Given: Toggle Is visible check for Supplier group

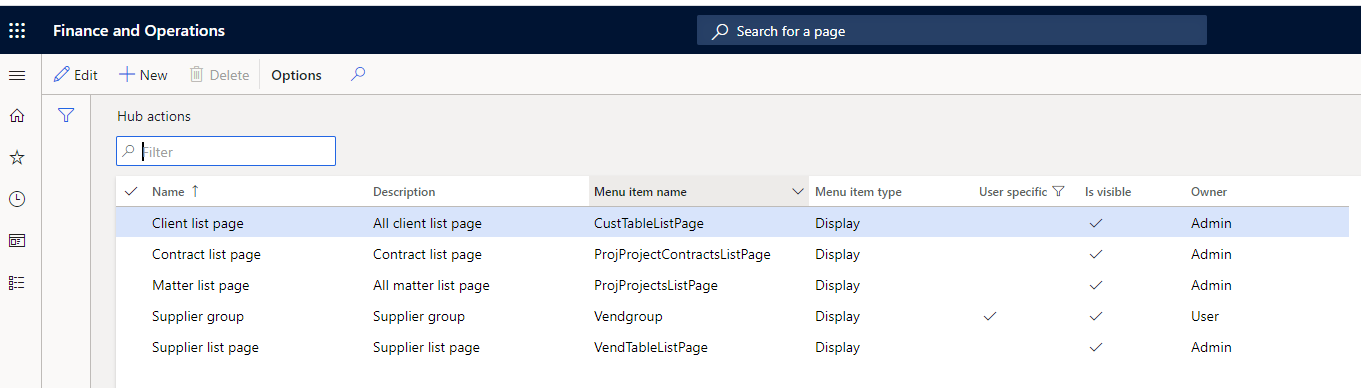Looking at the screenshot, I should click(1096, 316).
